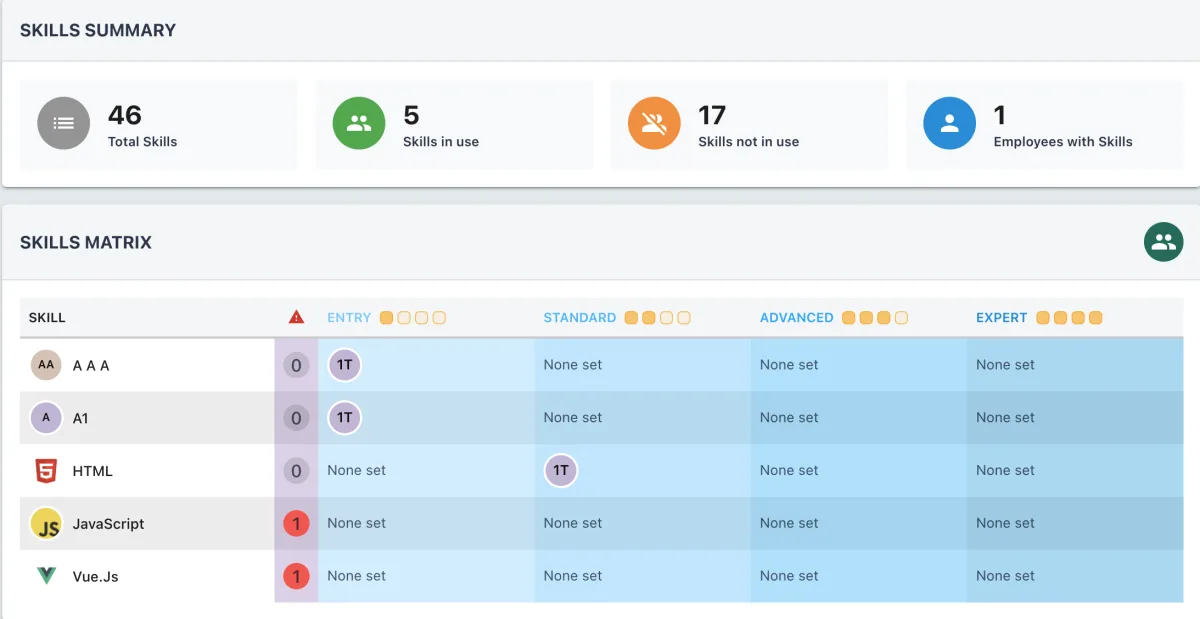Click the SKILLS SUMMARY heading
1200x619 pixels.
(98, 30)
